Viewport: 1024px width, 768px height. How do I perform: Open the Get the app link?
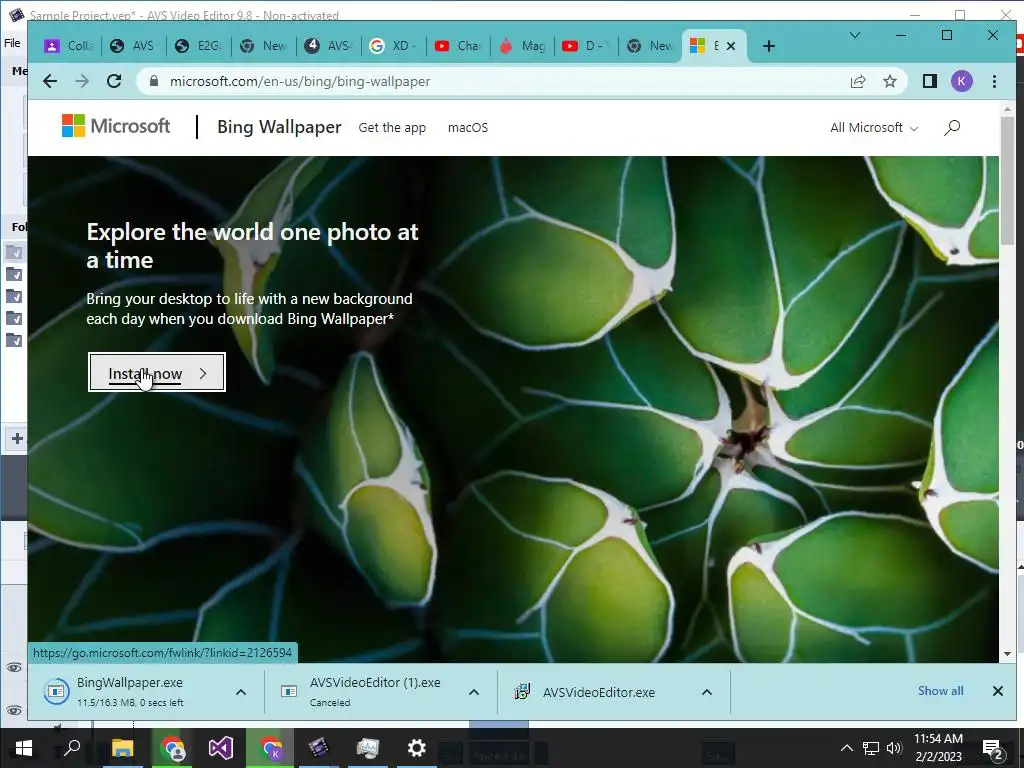392,128
